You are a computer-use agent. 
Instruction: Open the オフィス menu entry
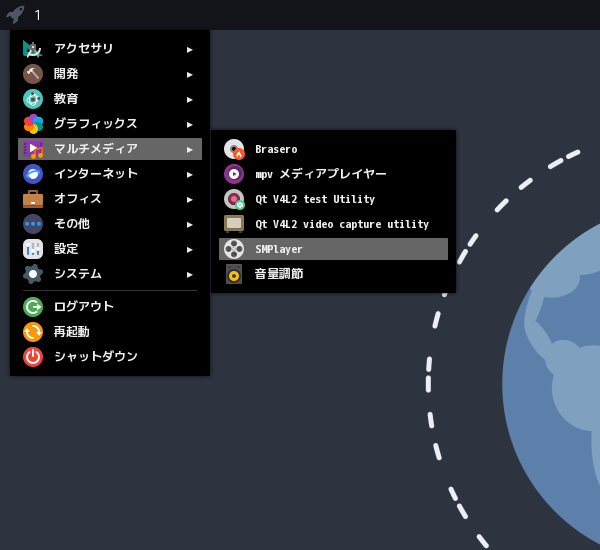[x=110, y=199]
